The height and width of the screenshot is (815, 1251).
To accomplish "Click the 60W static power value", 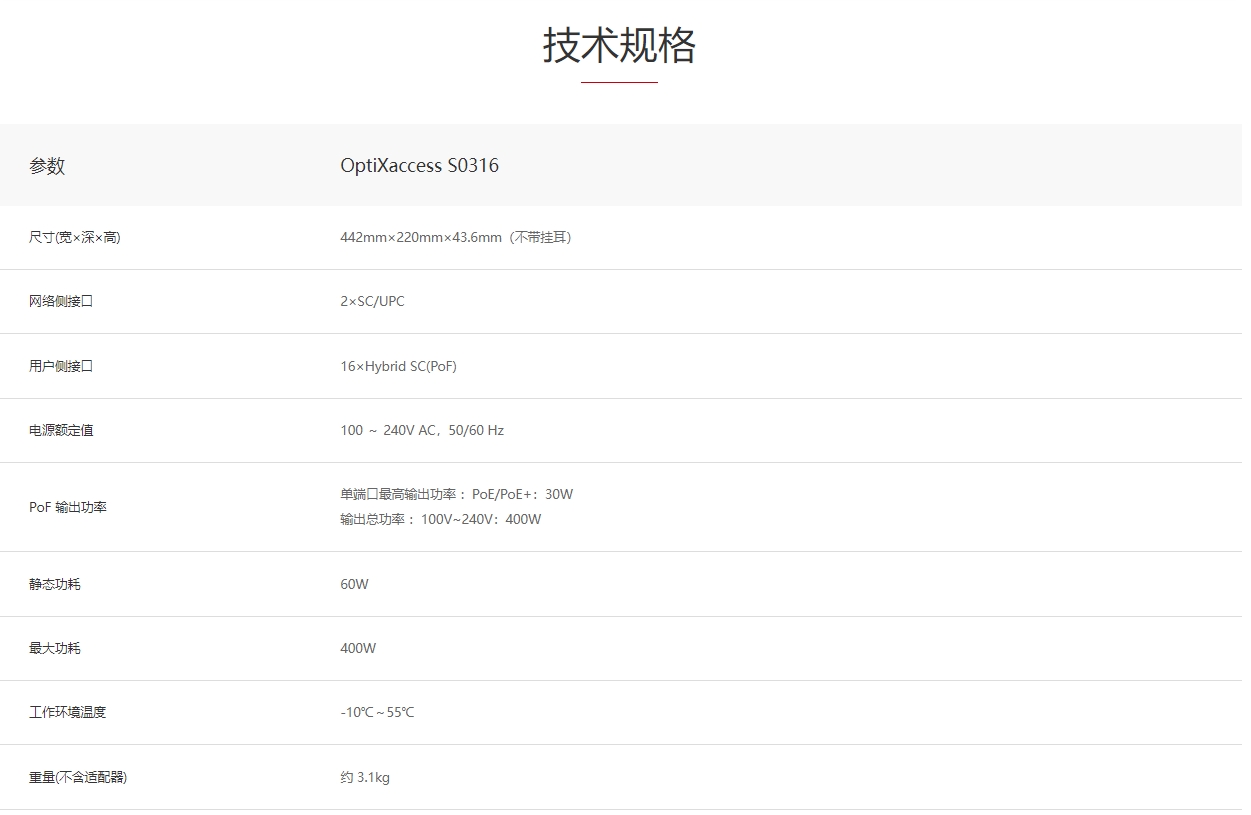I will [x=354, y=584].
